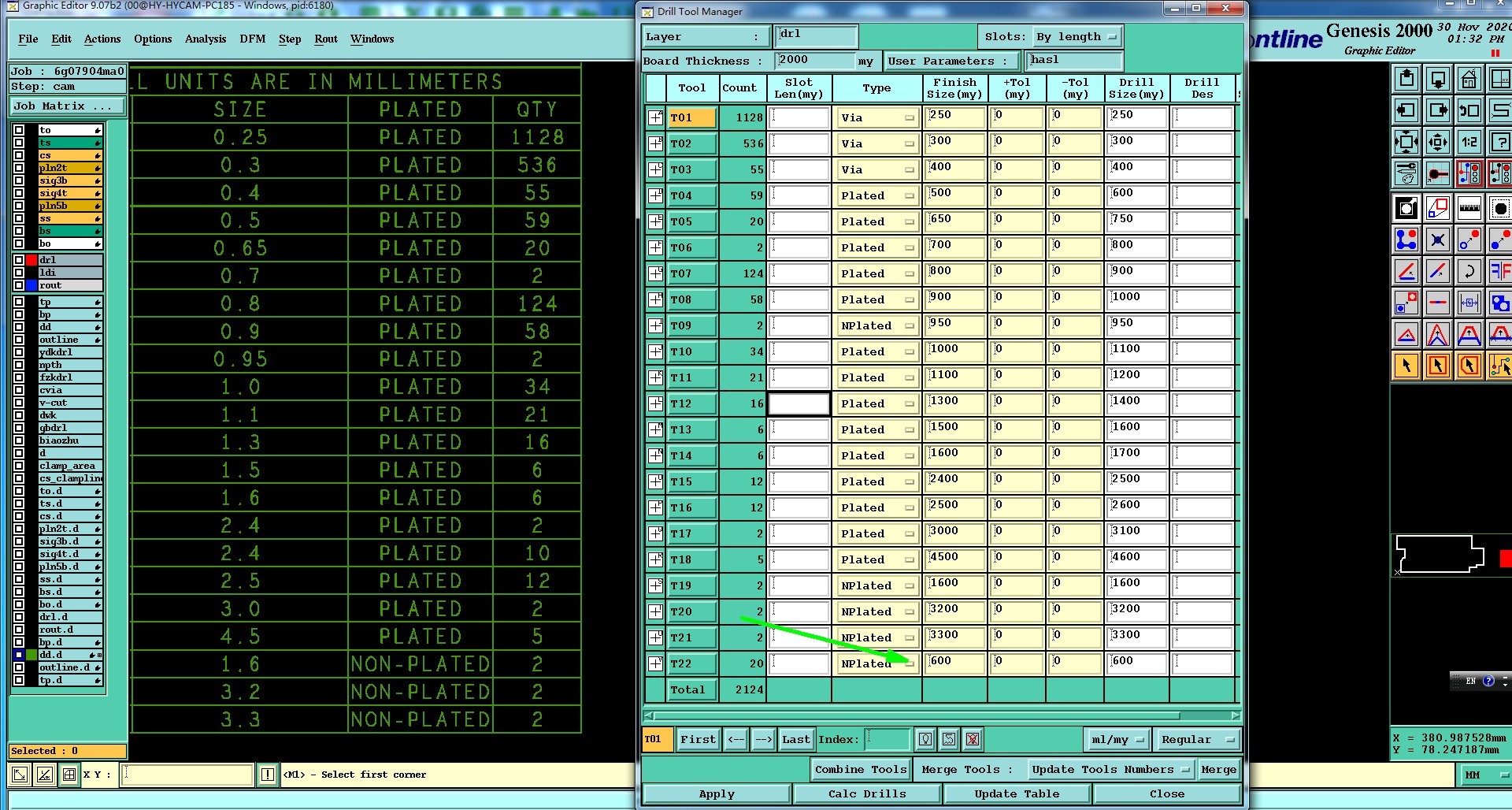Click the map icon next to lightbulb
Screen dimensions: 1512x810
(949, 739)
